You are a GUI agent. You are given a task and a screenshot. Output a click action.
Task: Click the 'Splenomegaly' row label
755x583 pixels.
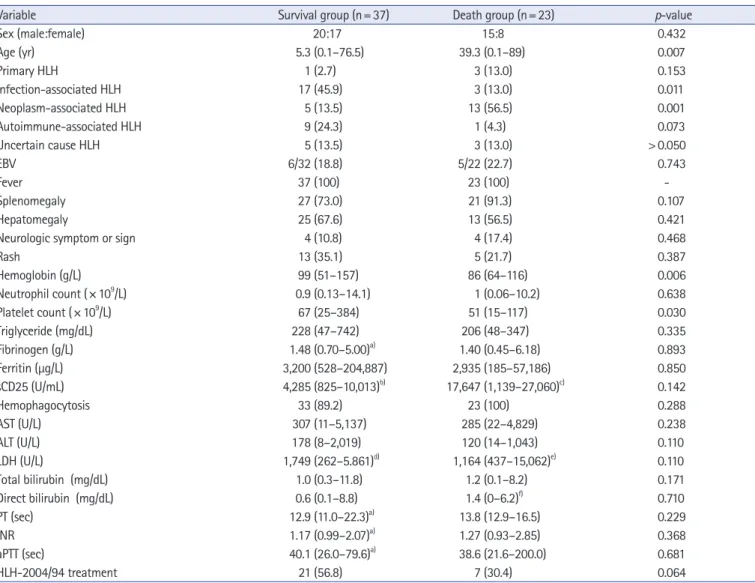point(32,201)
